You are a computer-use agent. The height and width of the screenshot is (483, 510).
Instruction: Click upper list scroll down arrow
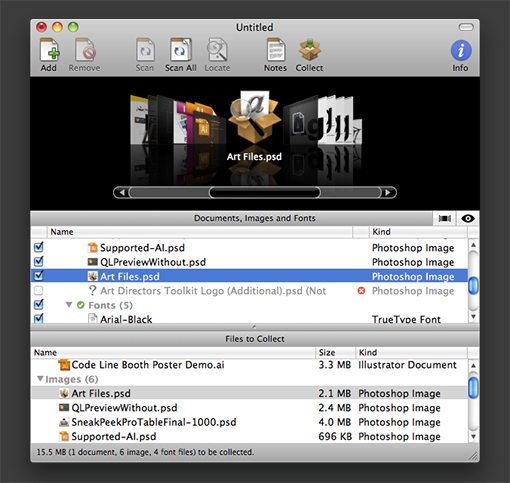(x=473, y=316)
